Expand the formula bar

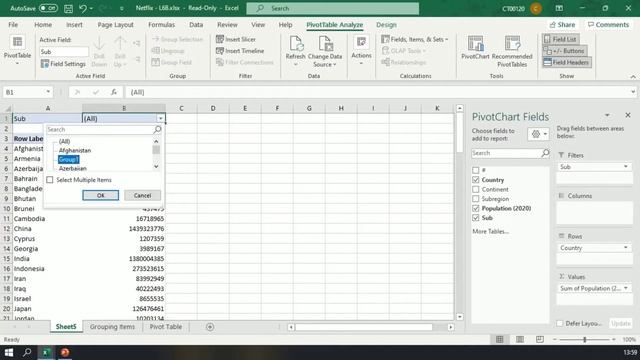coord(633,92)
